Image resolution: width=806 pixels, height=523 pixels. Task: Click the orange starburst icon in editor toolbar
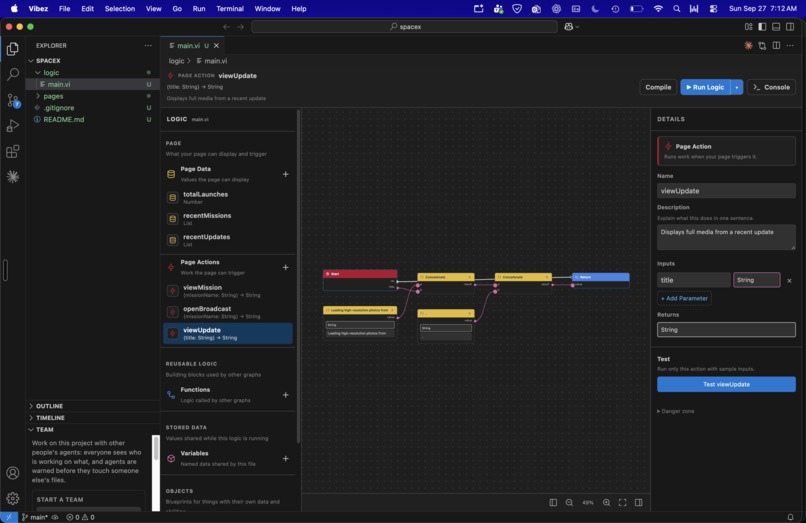pos(748,46)
